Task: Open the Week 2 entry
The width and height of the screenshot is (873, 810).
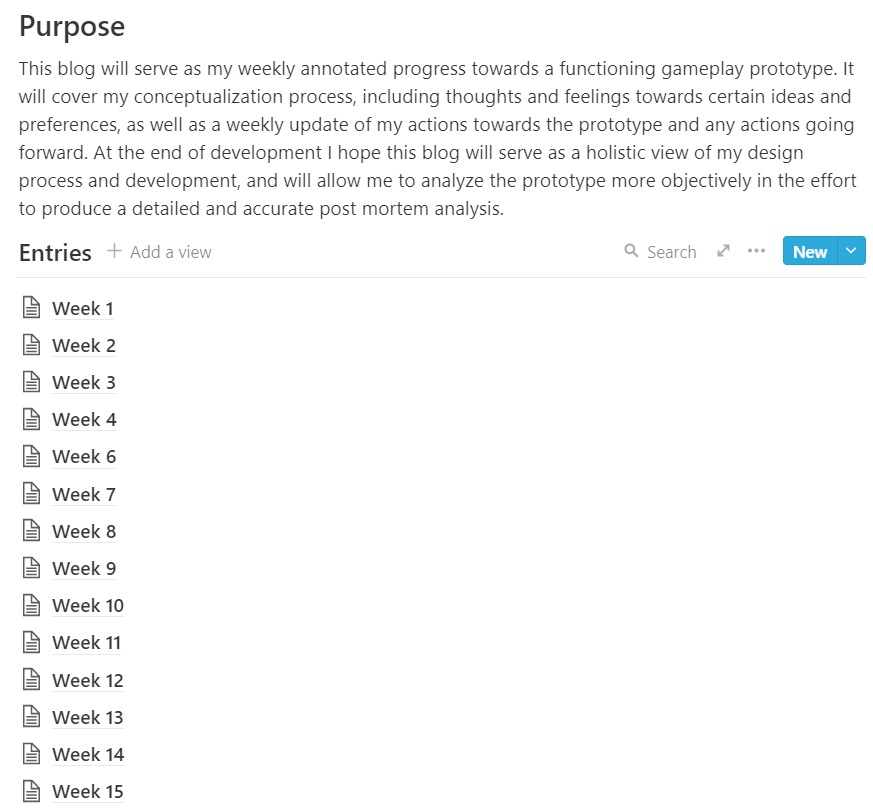Action: pos(84,346)
